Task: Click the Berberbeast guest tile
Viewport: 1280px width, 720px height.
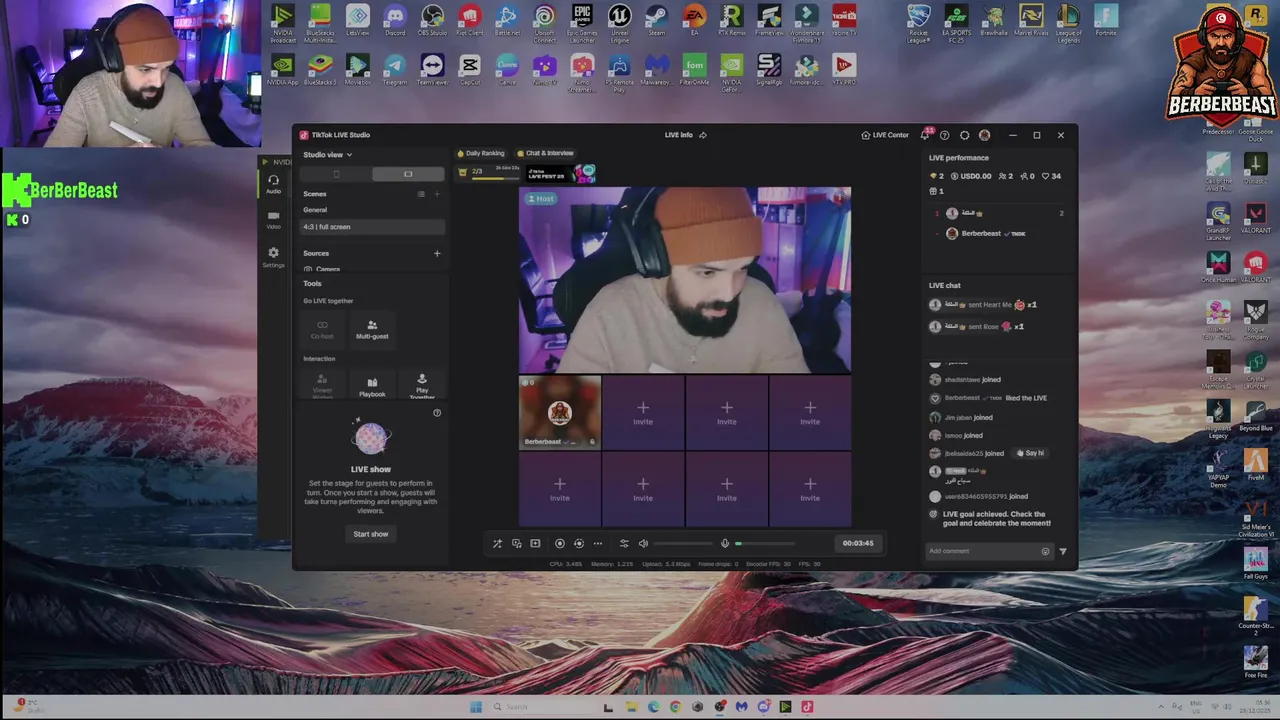Action: pos(559,412)
